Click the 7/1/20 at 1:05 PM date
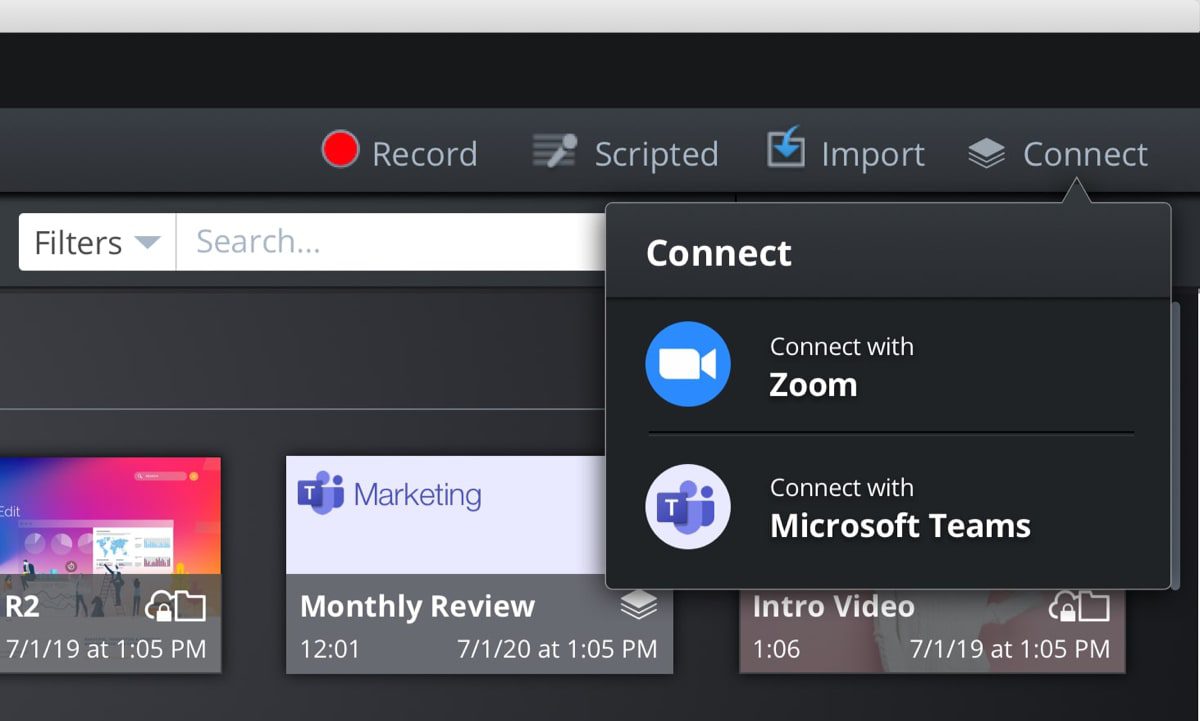The width and height of the screenshot is (1200, 721). [x=557, y=649]
